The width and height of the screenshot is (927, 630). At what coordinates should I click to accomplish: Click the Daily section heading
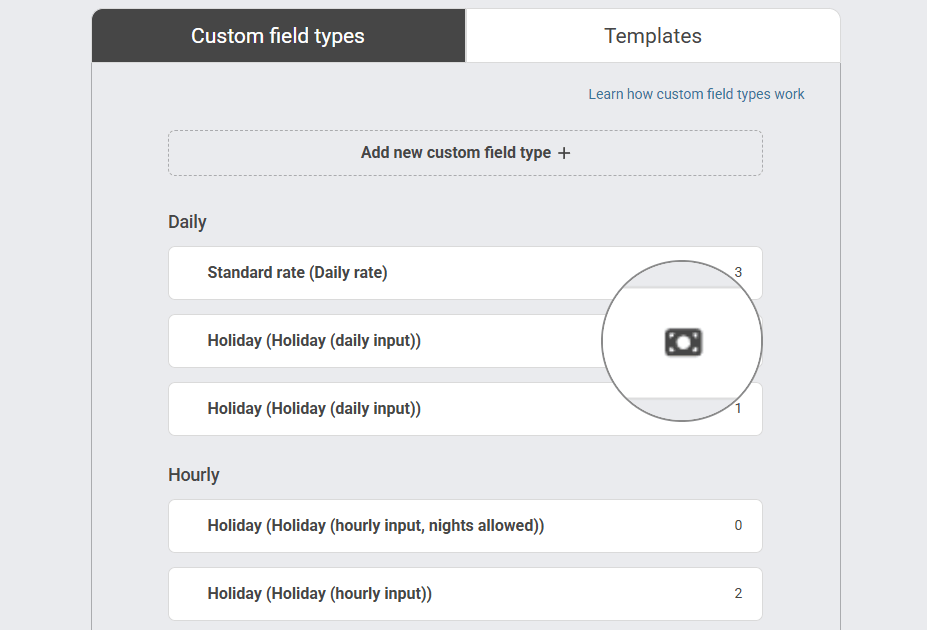(x=187, y=221)
